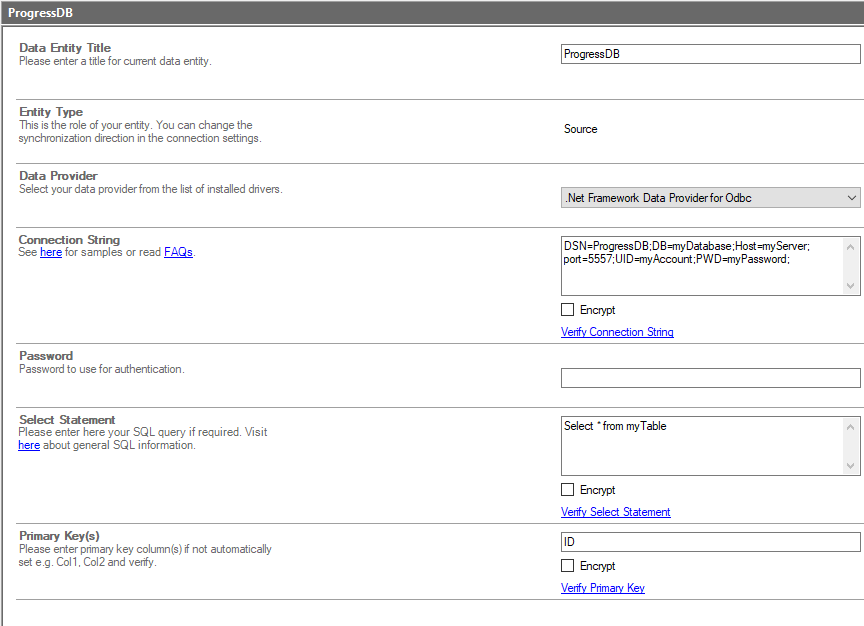Focus the Data Entity Title field
The width and height of the screenshot is (864, 626).
coord(710,54)
